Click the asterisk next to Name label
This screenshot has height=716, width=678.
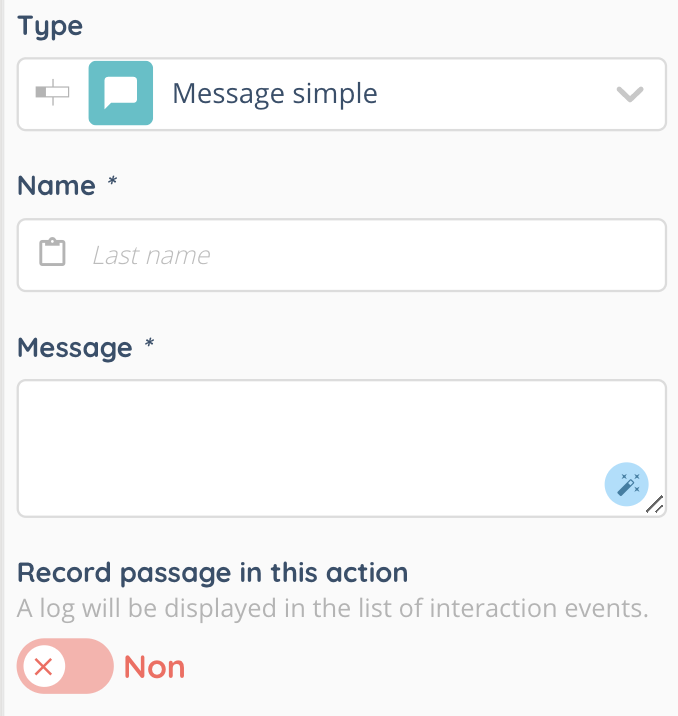pyautogui.click(x=113, y=185)
